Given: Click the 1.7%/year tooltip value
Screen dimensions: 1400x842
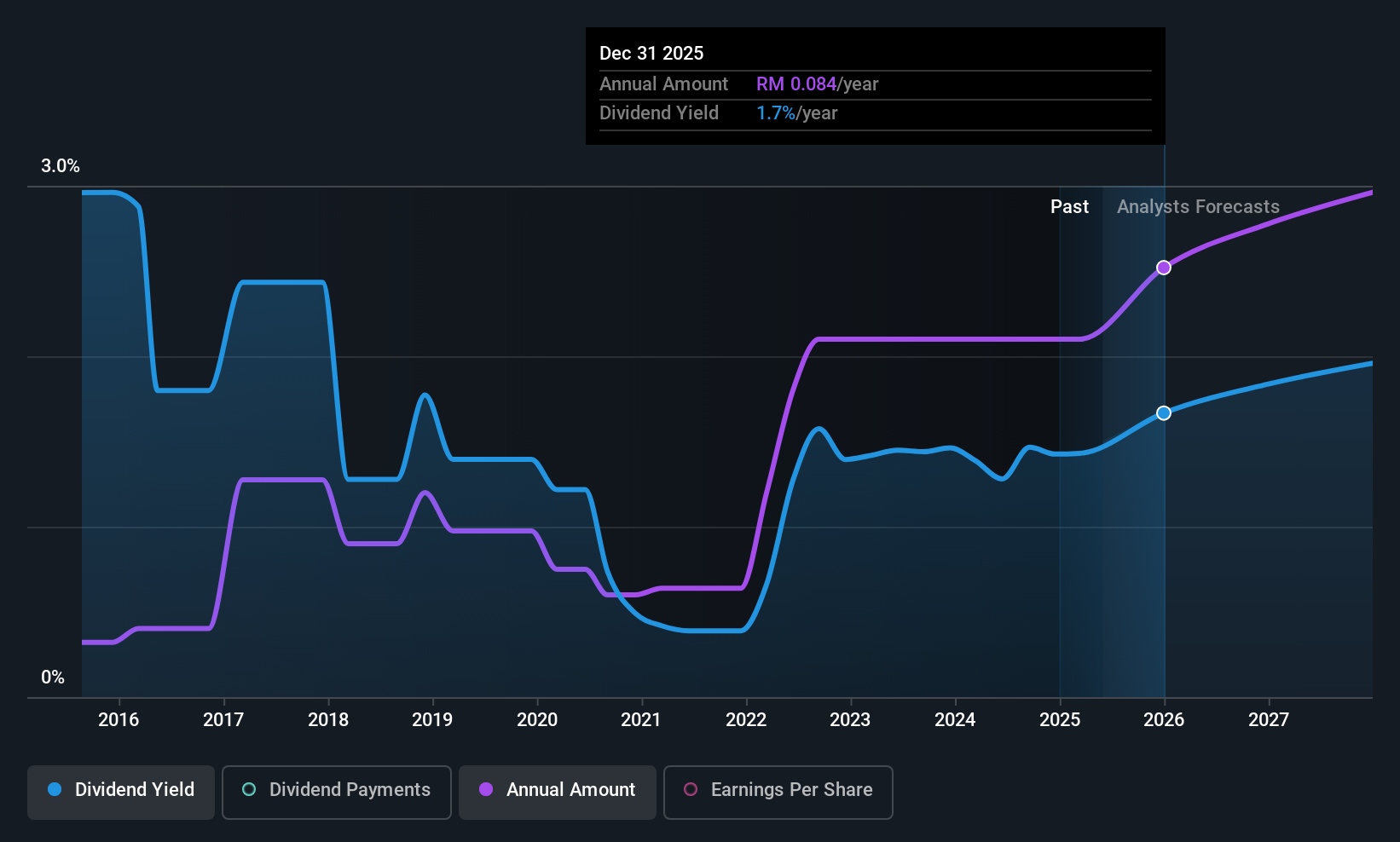Looking at the screenshot, I should [796, 113].
